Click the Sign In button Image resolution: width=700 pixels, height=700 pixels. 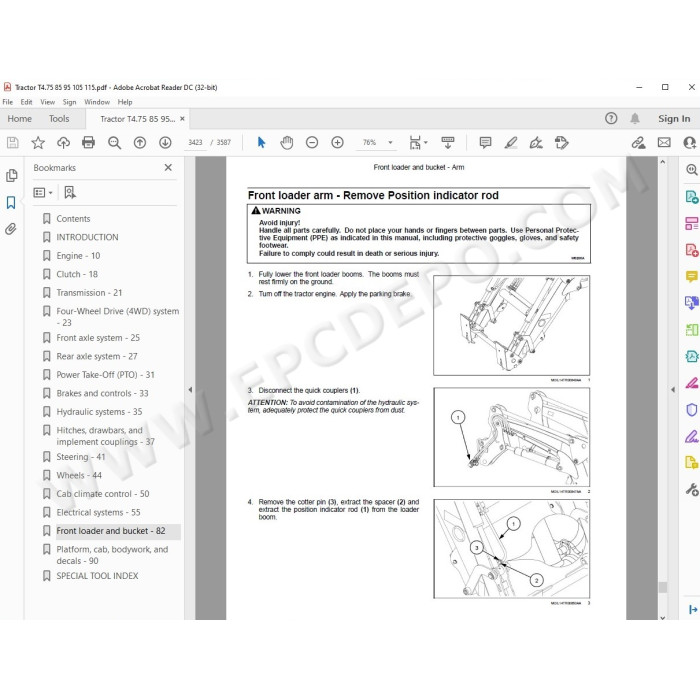click(x=674, y=118)
